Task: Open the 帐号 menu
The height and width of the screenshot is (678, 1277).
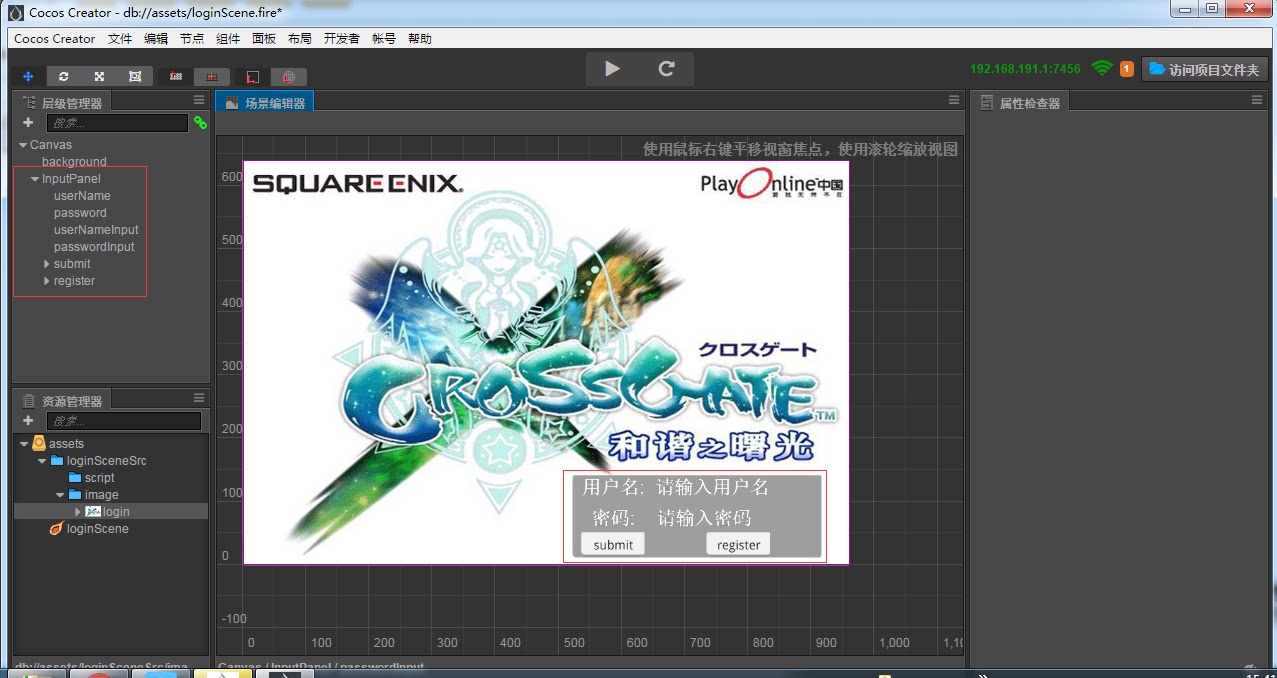Action: 384,39
